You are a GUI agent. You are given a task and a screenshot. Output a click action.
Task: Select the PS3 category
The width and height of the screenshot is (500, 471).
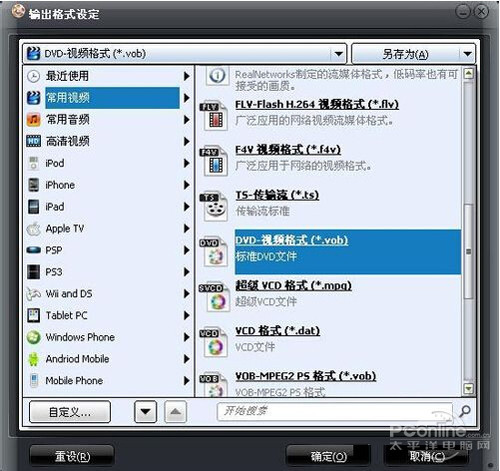pos(109,272)
